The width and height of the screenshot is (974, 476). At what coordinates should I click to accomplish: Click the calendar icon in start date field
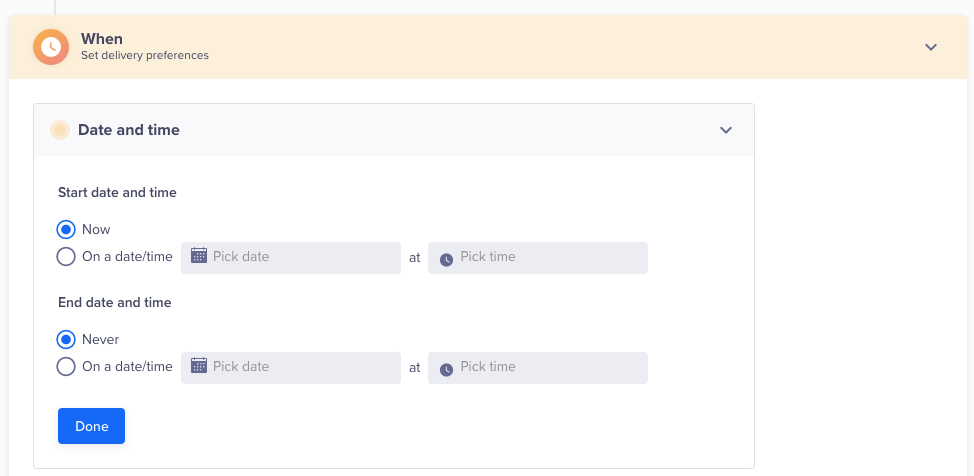tap(199, 256)
